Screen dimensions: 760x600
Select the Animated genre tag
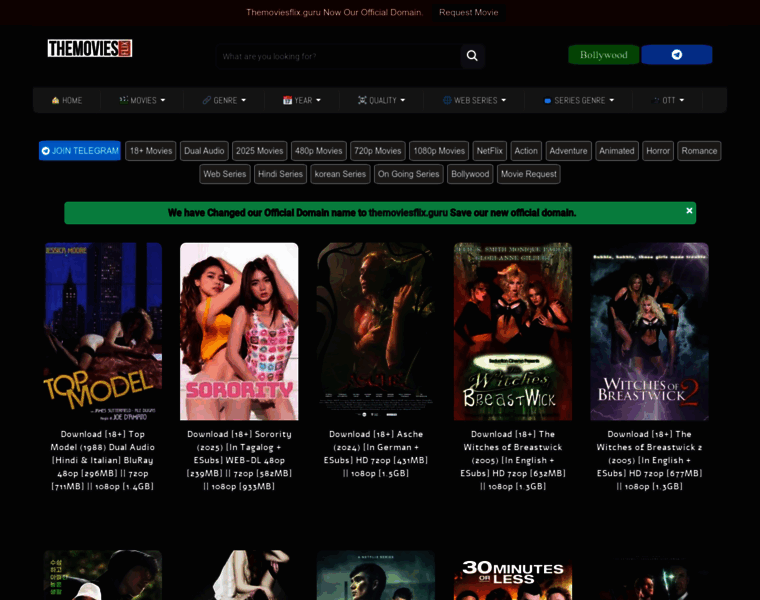point(617,151)
